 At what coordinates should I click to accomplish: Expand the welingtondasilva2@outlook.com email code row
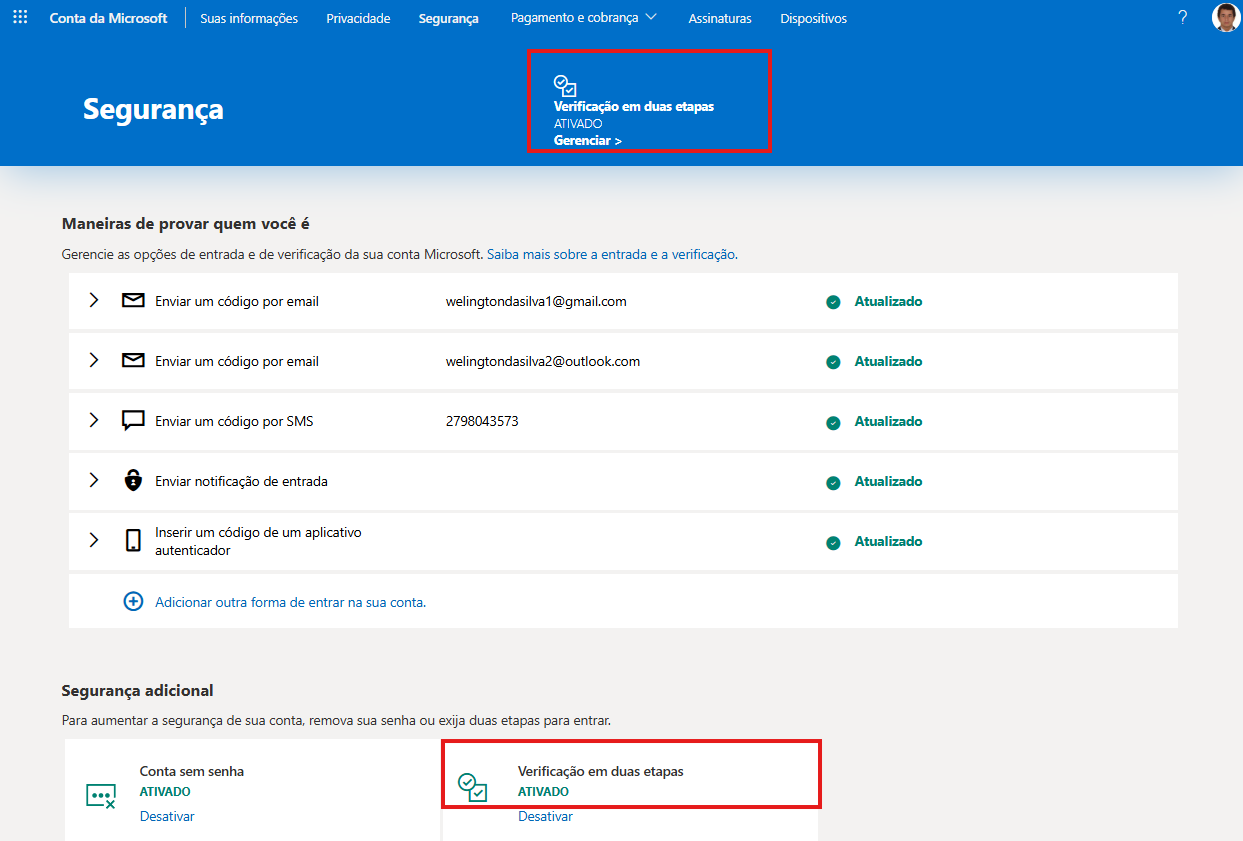pos(94,360)
